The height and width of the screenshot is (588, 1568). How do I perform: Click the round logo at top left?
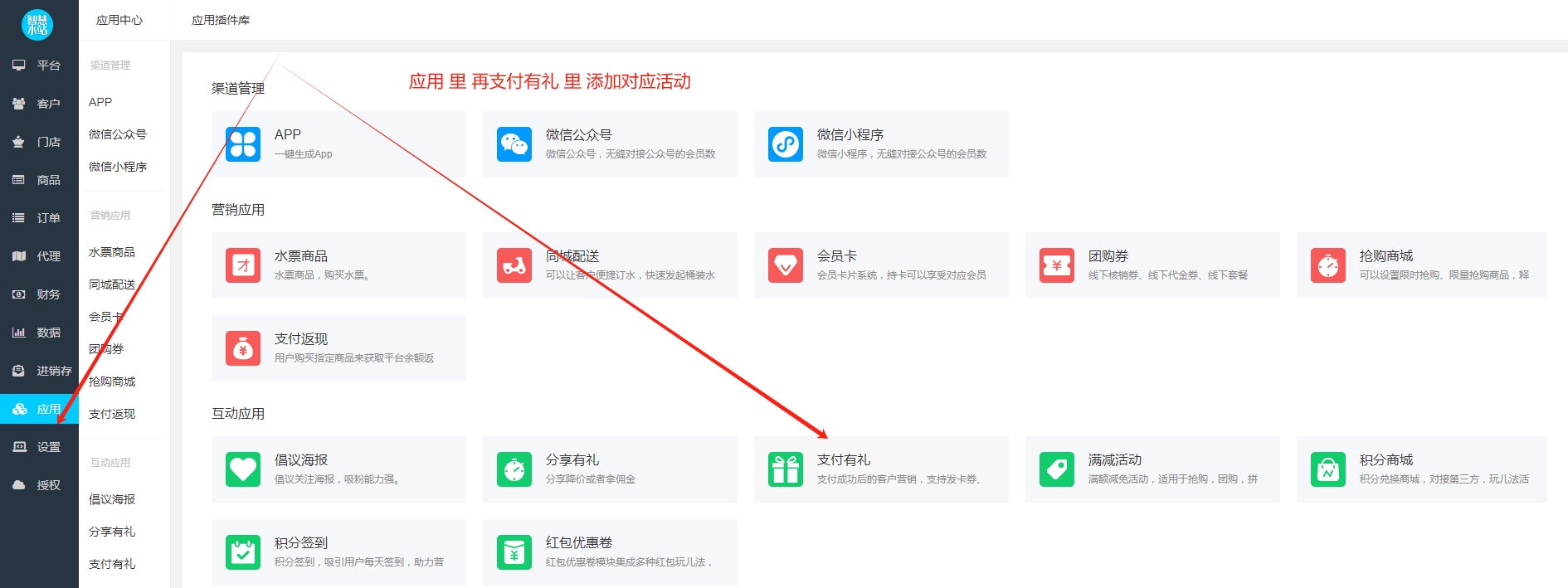pos(37,25)
